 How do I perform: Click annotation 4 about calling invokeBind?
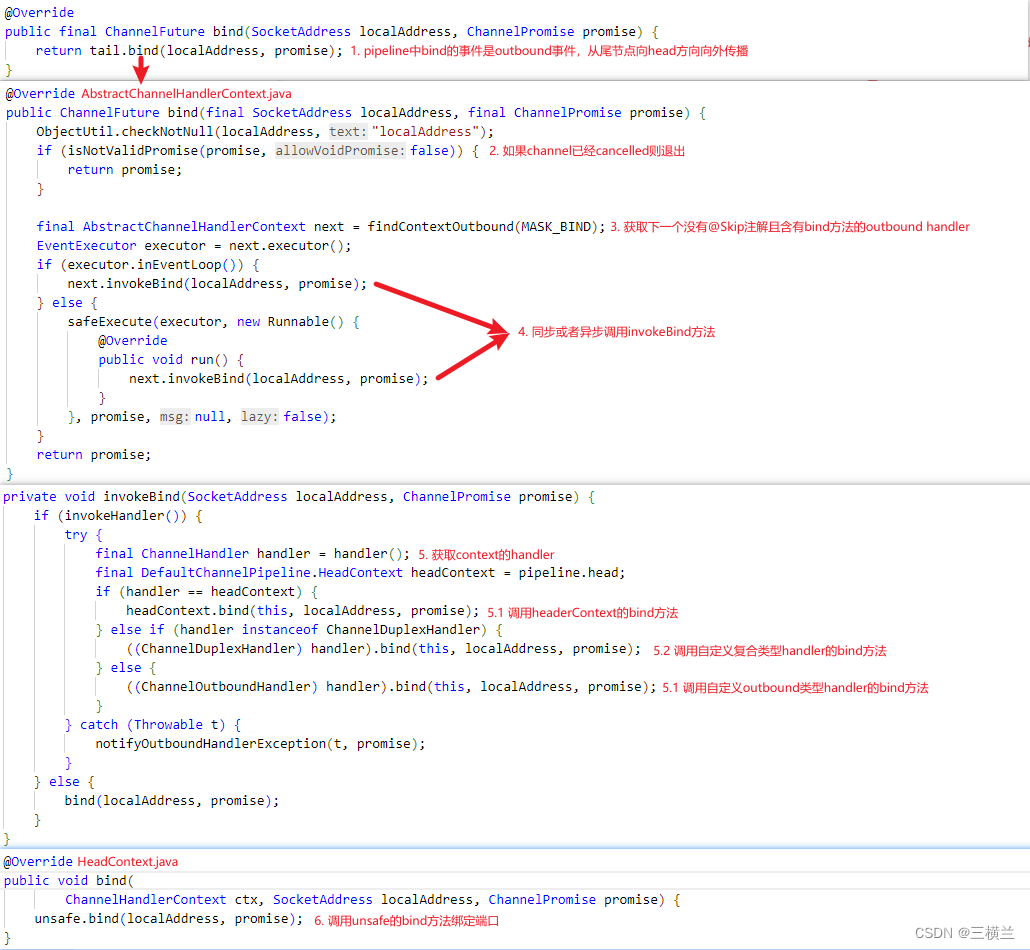pyautogui.click(x=616, y=332)
